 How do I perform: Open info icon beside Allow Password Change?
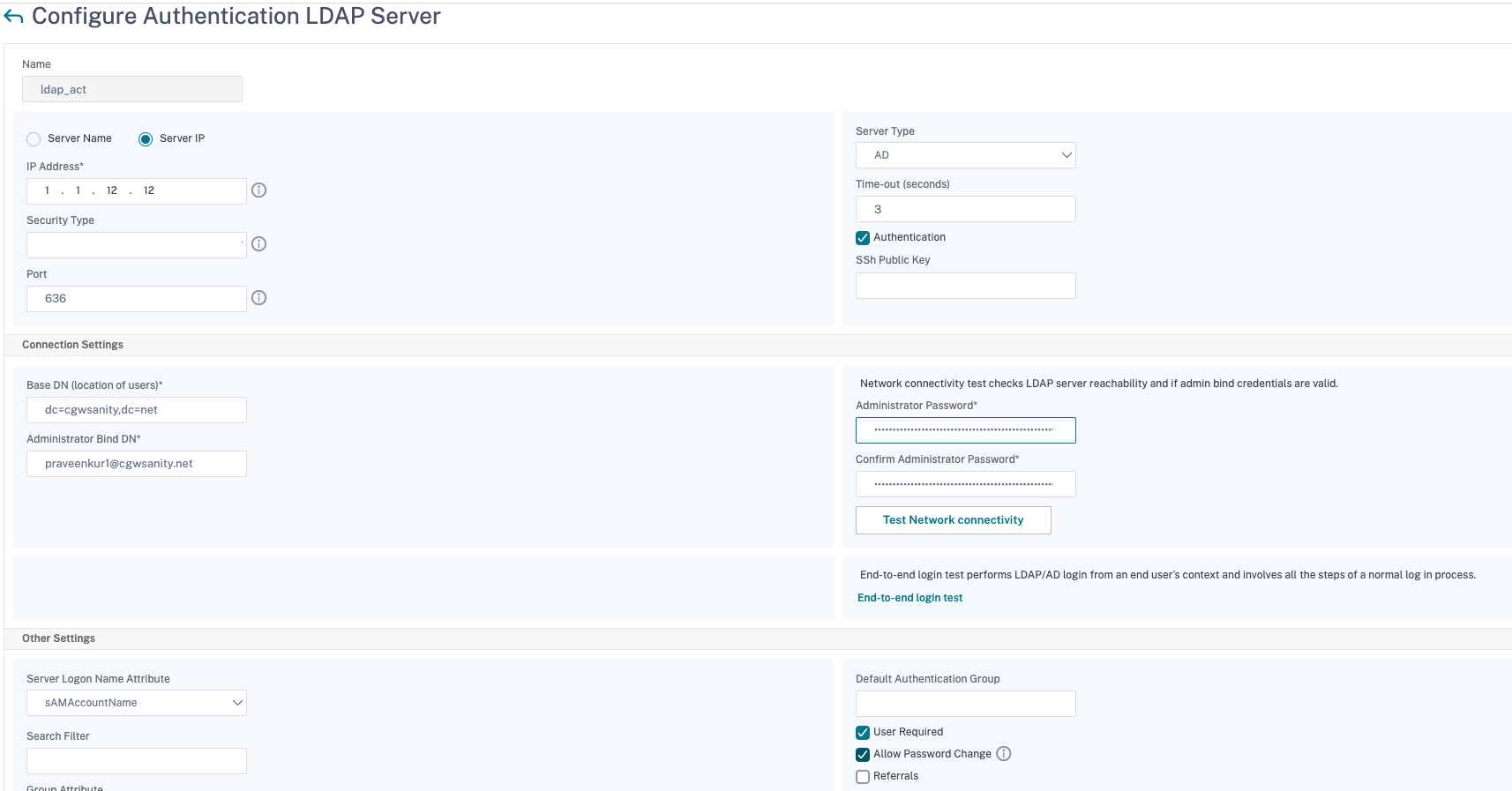[1004, 754]
